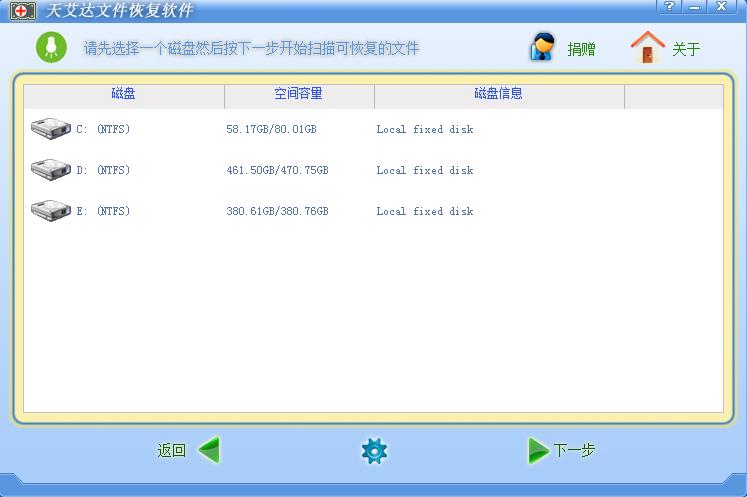The image size is (747, 497).
Task: Select the C: (NTFS) disk row
Action: click(x=373, y=129)
